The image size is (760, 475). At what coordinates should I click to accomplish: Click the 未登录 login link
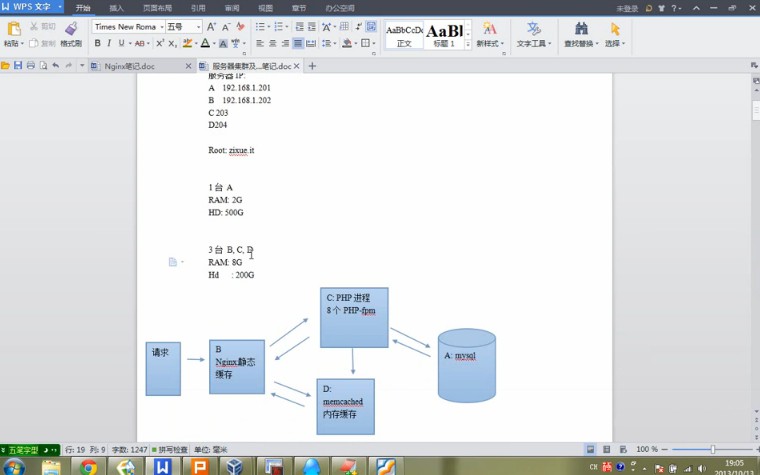coord(627,8)
